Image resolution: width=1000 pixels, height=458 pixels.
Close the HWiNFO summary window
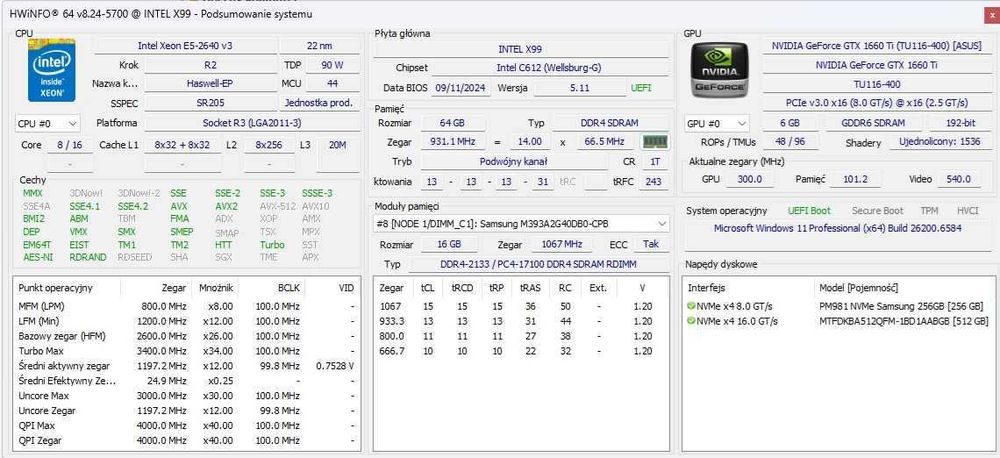[x=991, y=13]
